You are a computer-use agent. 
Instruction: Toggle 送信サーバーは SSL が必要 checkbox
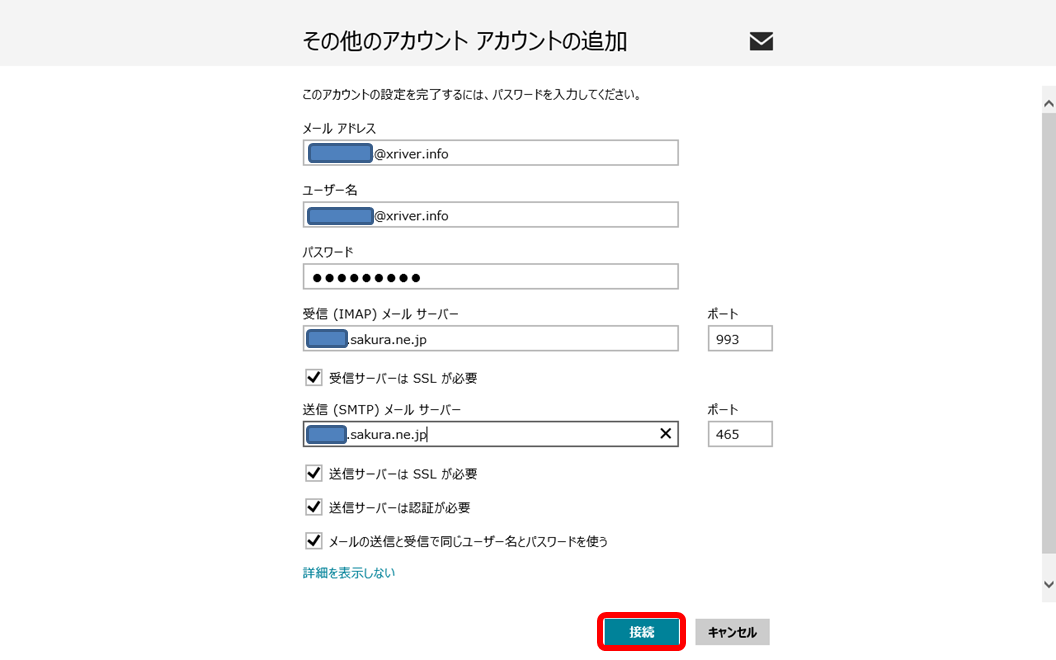(x=314, y=474)
